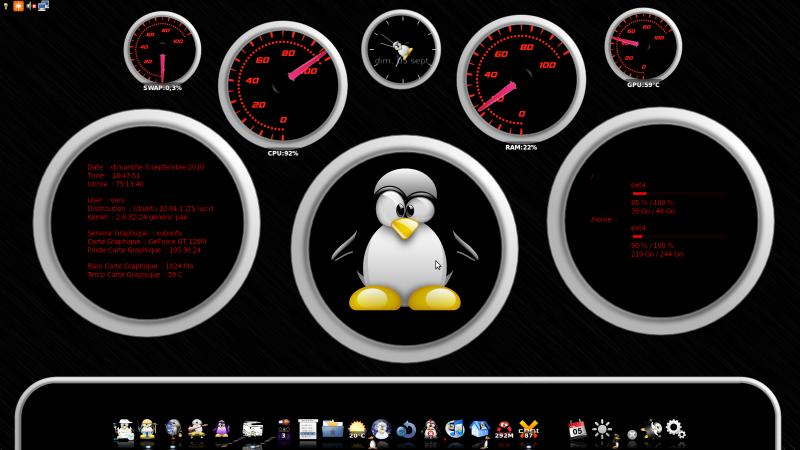Screen dimensions: 800x450
Task: Click the blue circular arrow dock icon
Action: [x=407, y=430]
